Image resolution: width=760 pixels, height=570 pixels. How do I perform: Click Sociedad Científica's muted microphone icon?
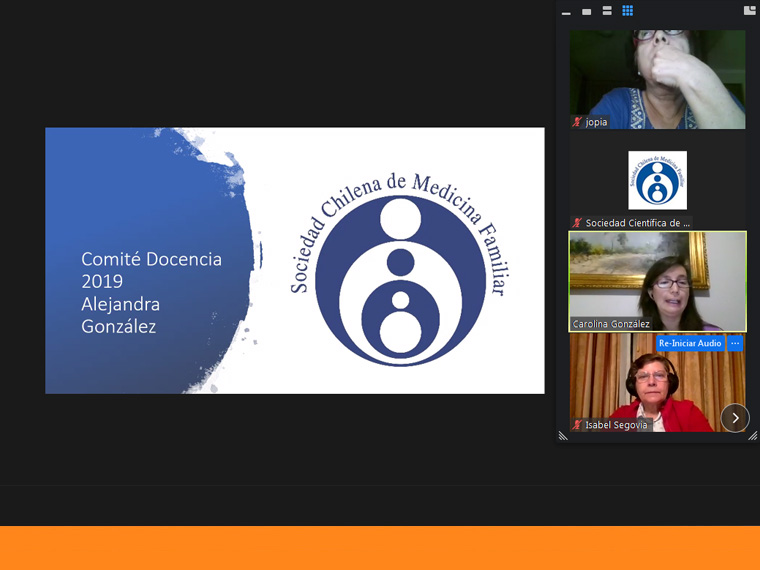tap(577, 223)
